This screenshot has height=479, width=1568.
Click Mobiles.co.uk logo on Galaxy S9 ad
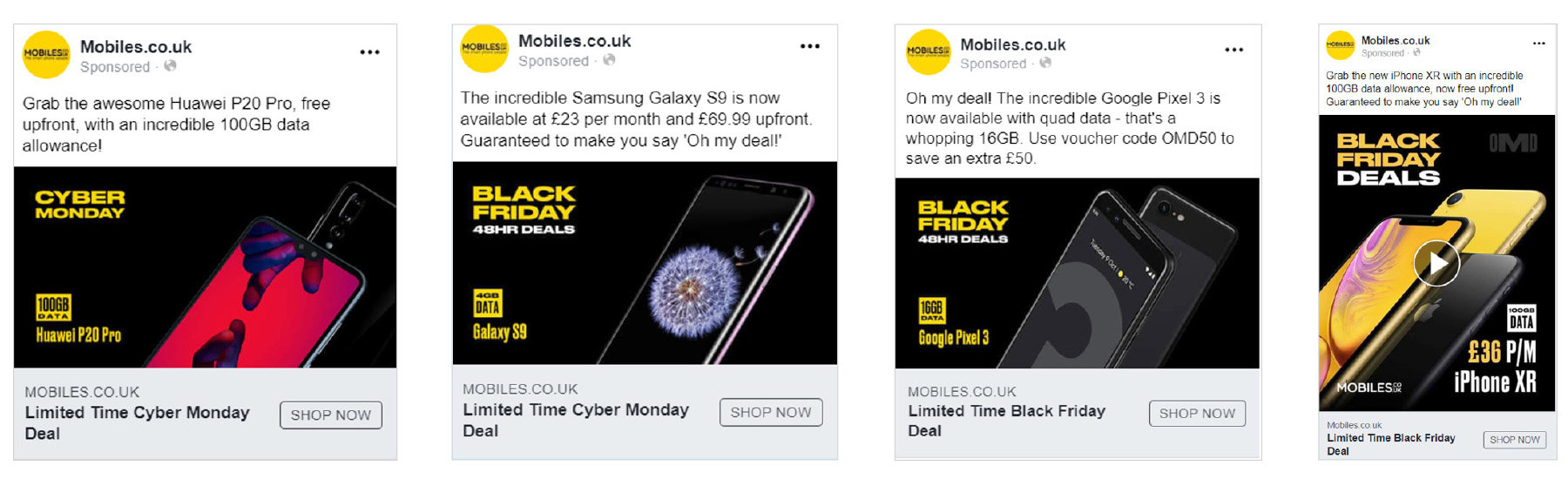[x=483, y=49]
